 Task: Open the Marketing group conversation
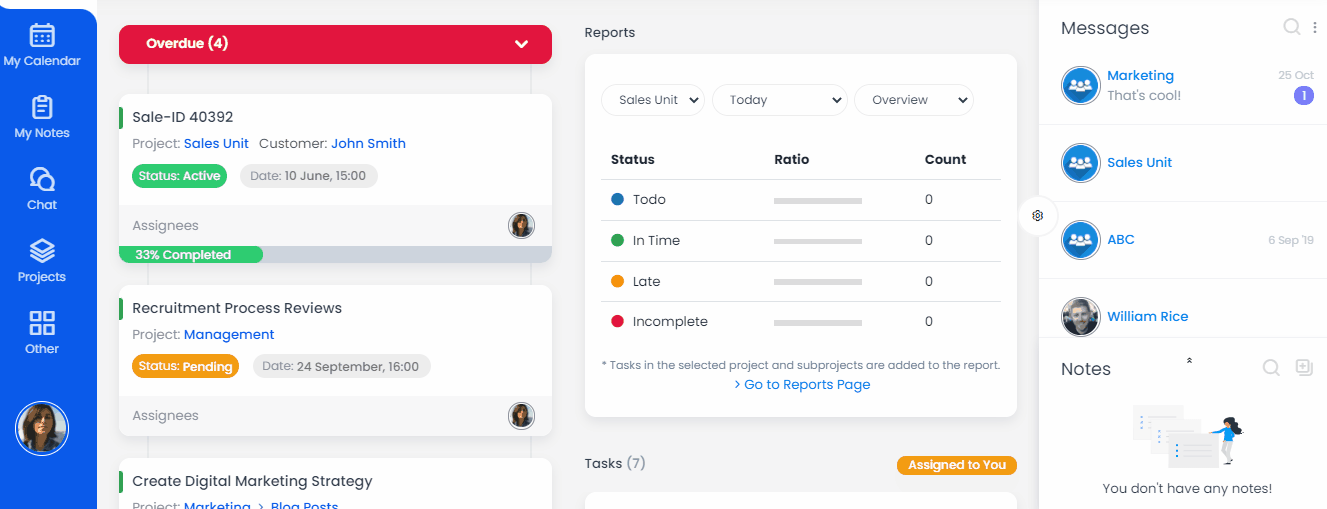[x=1183, y=86]
